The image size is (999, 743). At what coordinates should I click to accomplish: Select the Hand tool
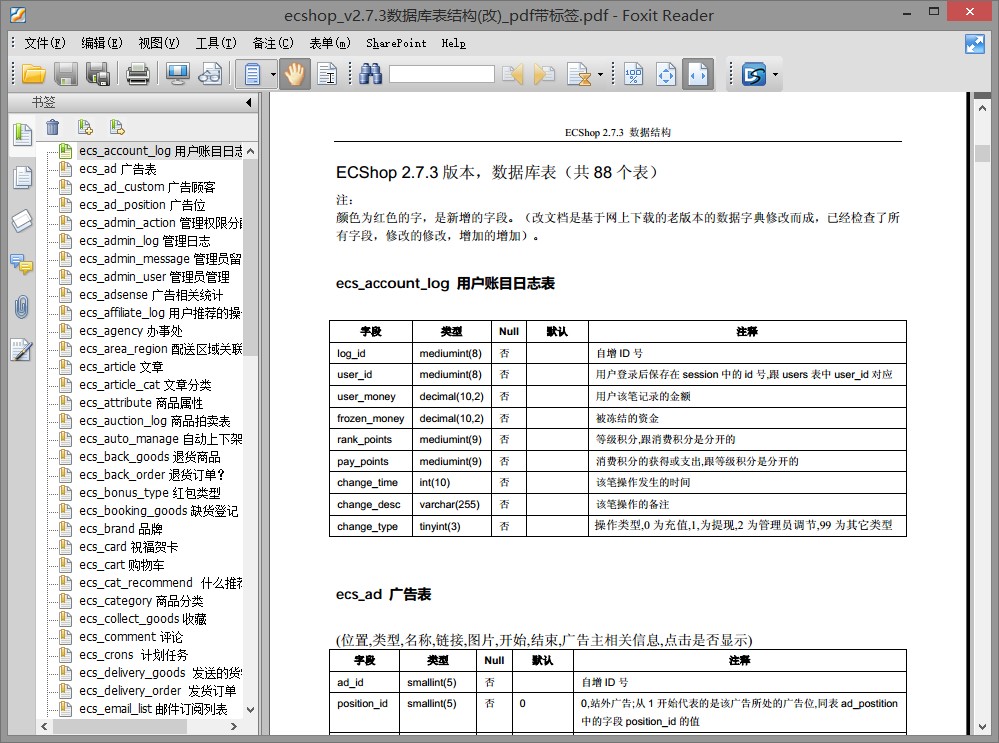coord(294,75)
